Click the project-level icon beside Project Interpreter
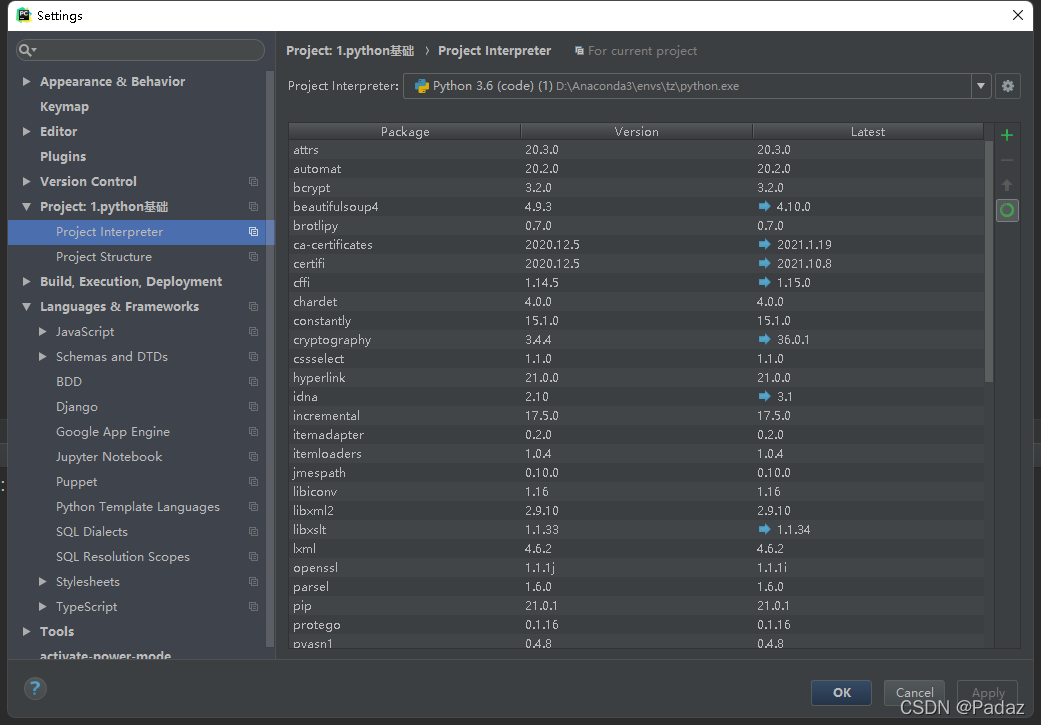 [x=253, y=232]
